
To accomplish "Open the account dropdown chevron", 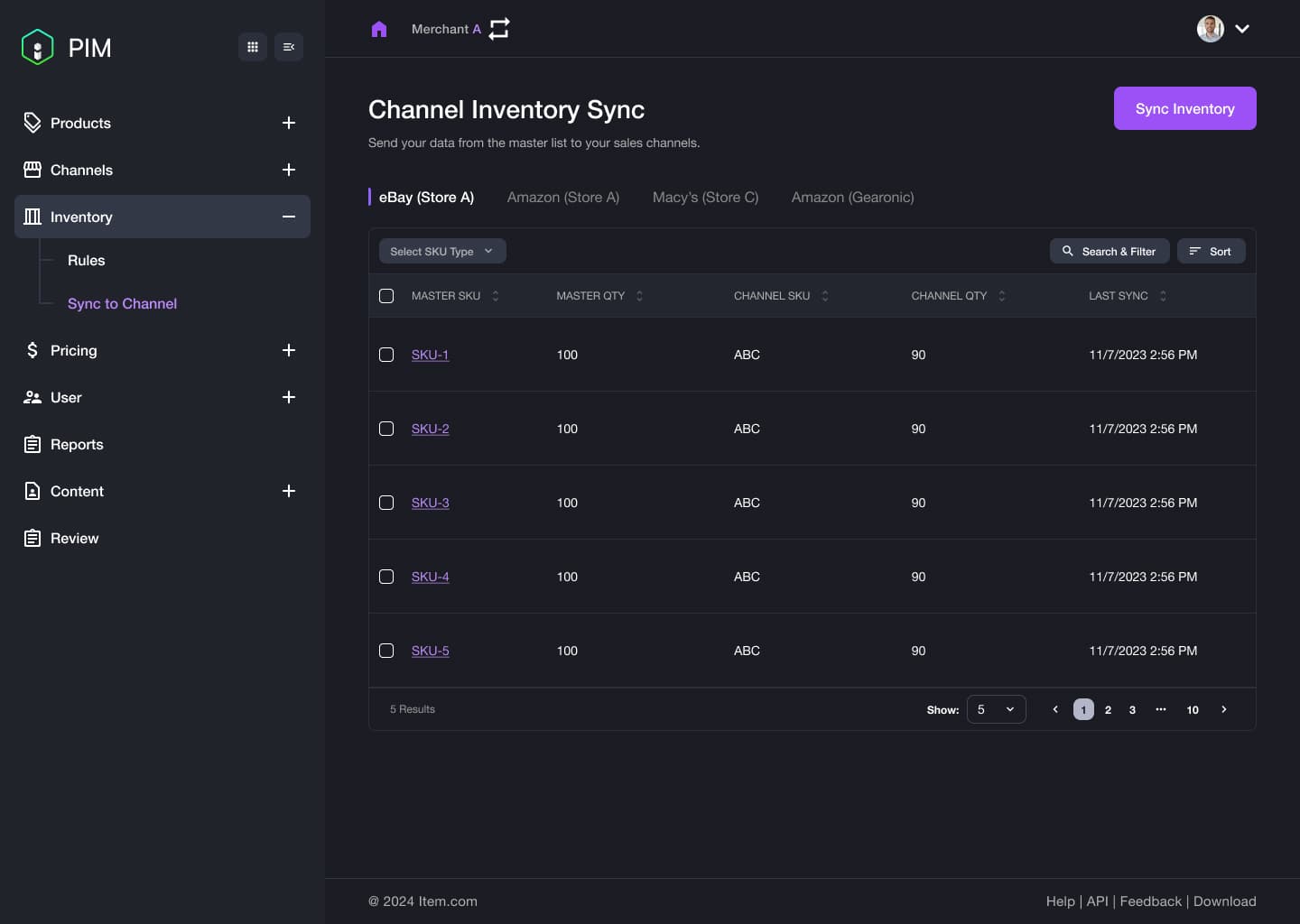I will pos(1242,29).
